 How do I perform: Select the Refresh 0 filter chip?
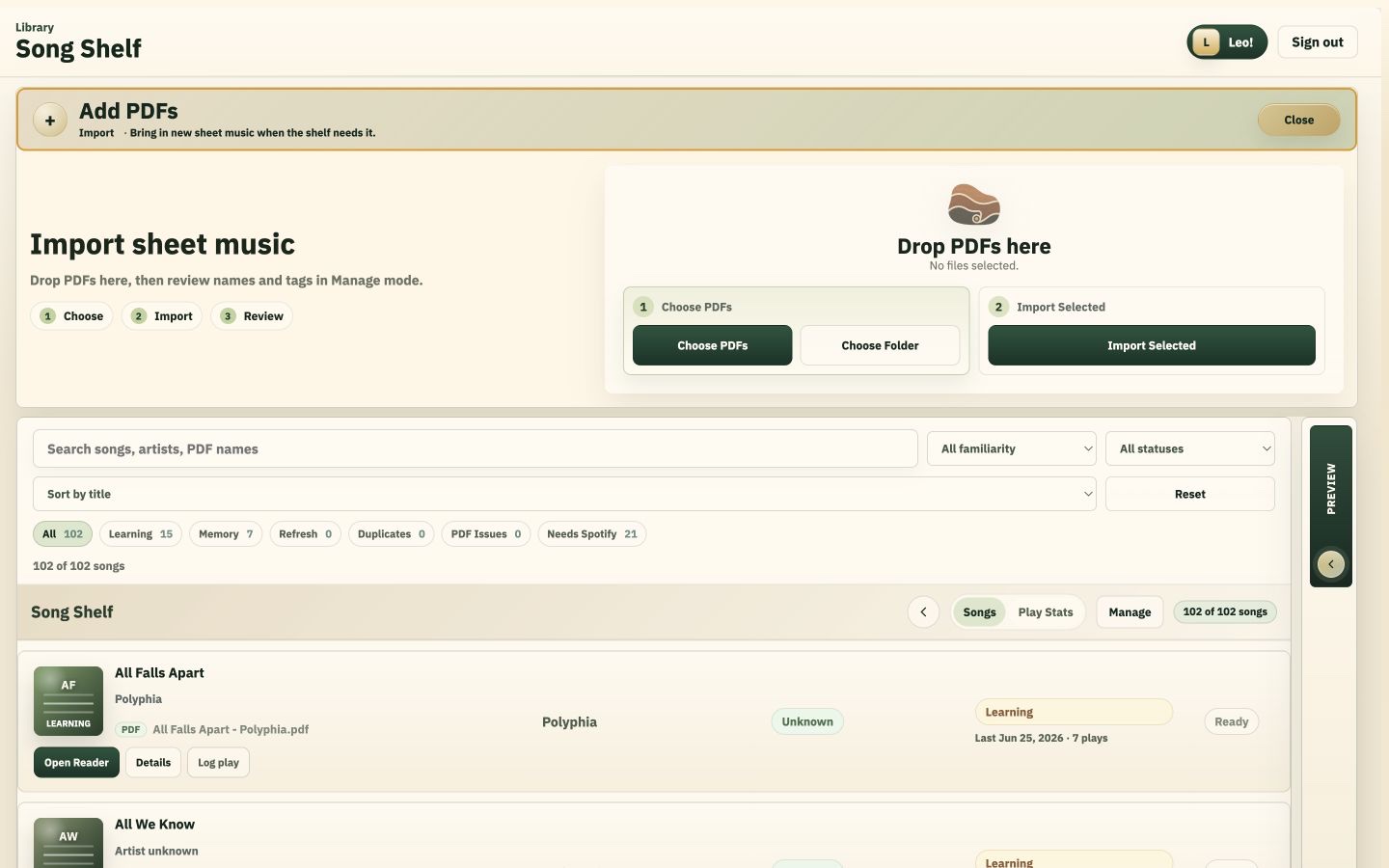pos(305,534)
